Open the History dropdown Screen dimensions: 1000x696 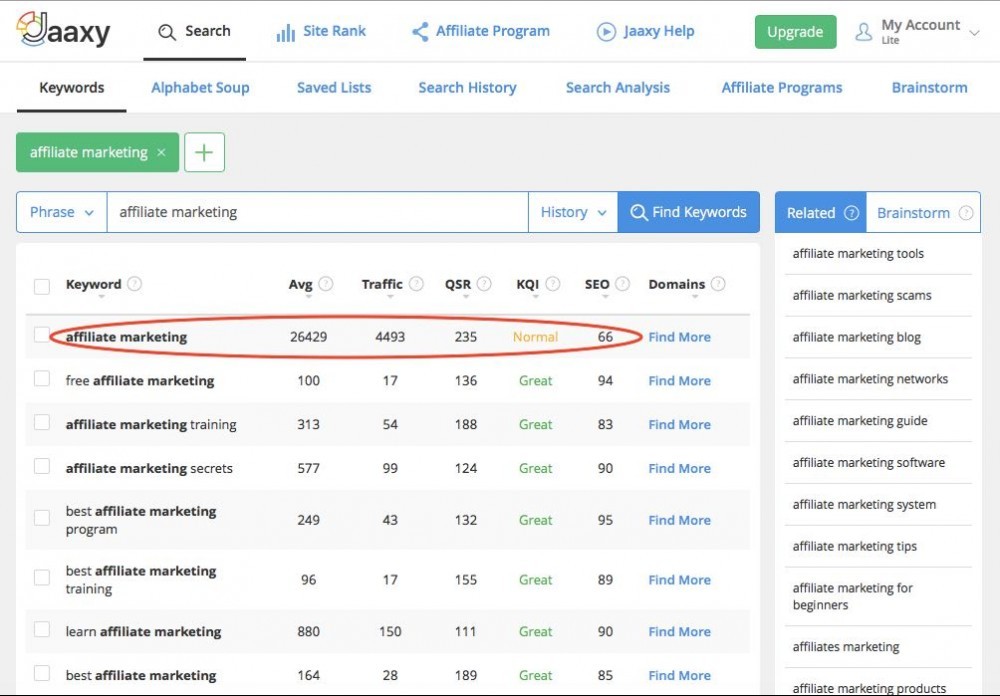click(x=573, y=212)
